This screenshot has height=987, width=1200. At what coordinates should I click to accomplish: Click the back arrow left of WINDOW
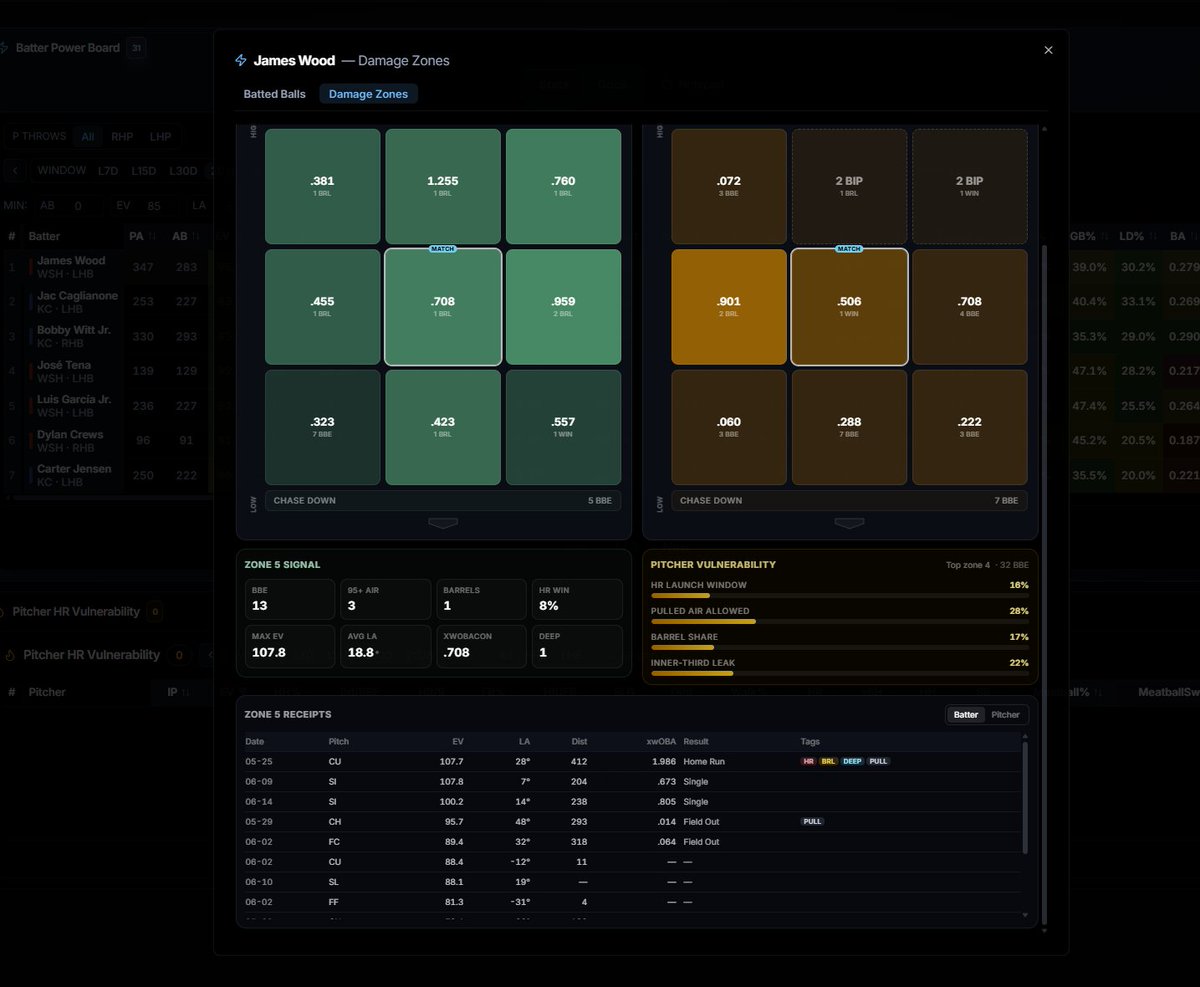point(17,171)
